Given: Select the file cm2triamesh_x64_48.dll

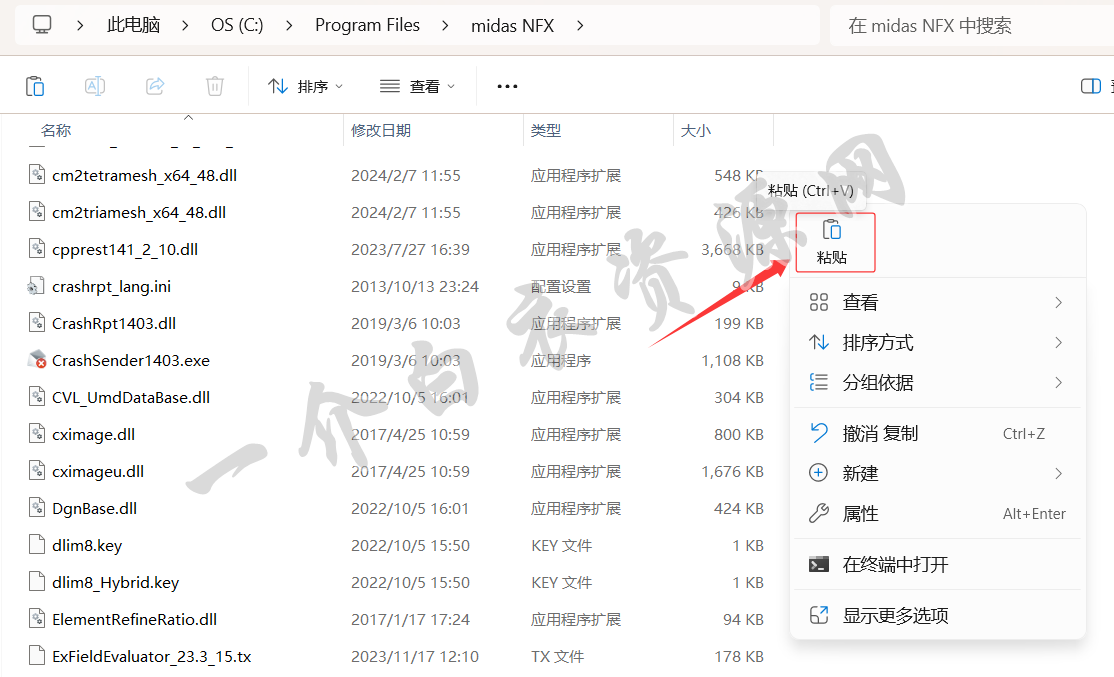Looking at the screenshot, I should [139, 212].
